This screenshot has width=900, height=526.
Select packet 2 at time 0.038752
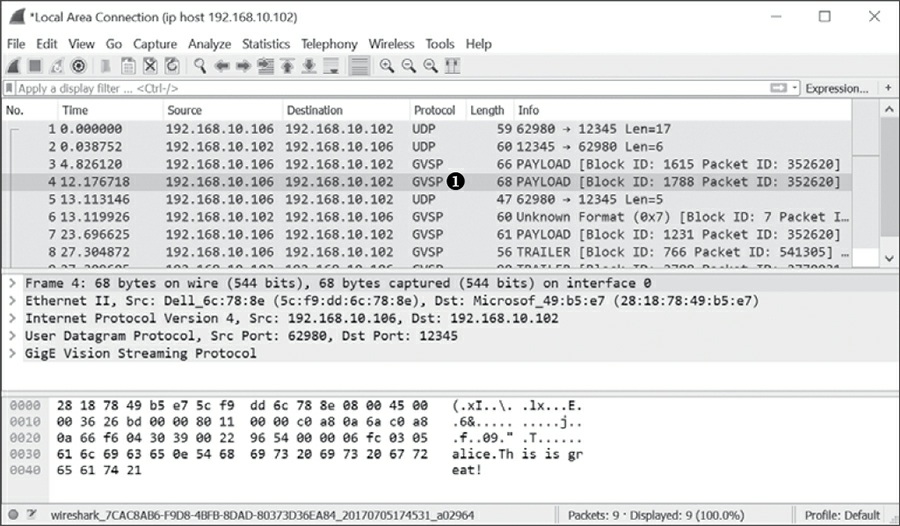pyautogui.click(x=428, y=147)
